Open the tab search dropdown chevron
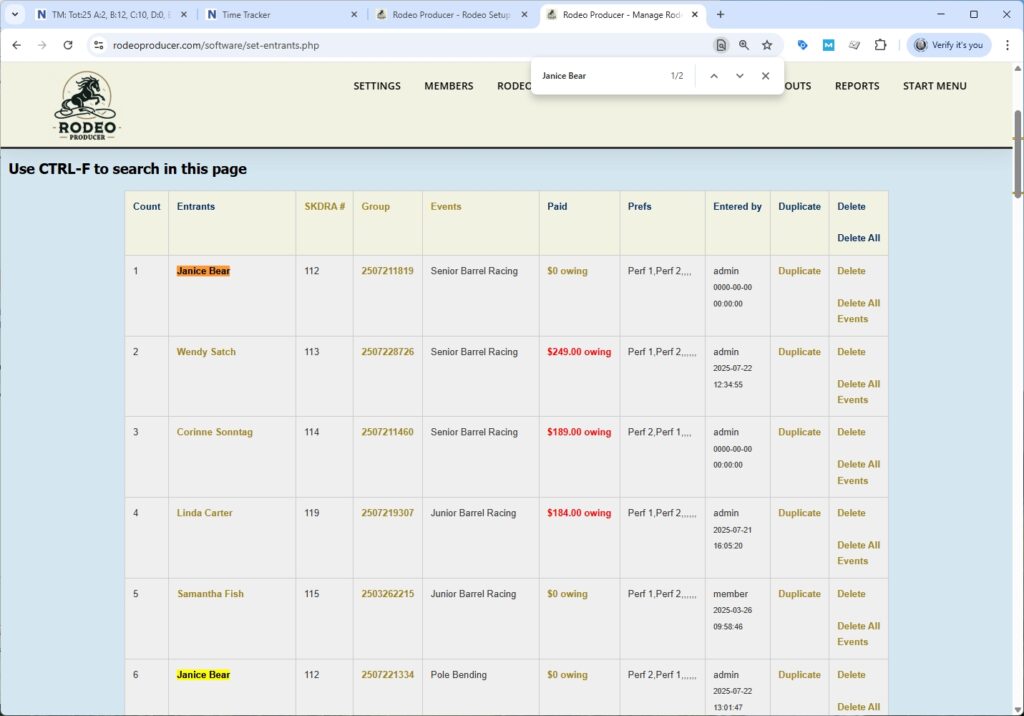This screenshot has height=716, width=1024. 14,15
